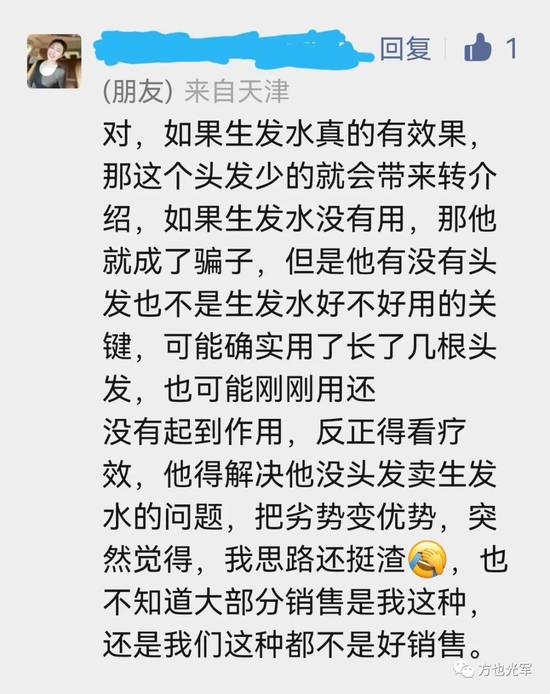This screenshot has width=550, height=694.
Task: Click the line starting 就成了骗子
Action: (299, 262)
